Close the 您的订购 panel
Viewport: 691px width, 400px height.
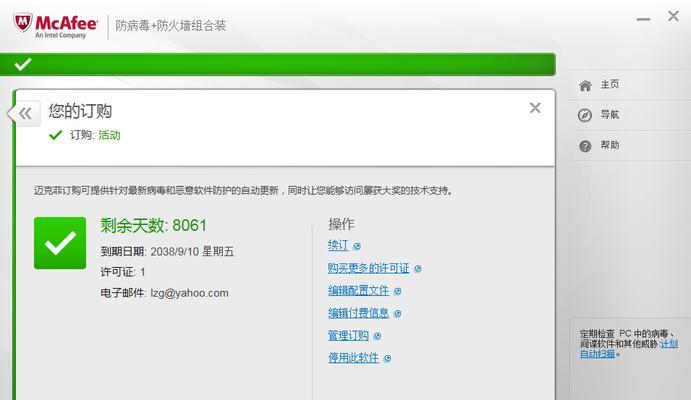point(535,108)
